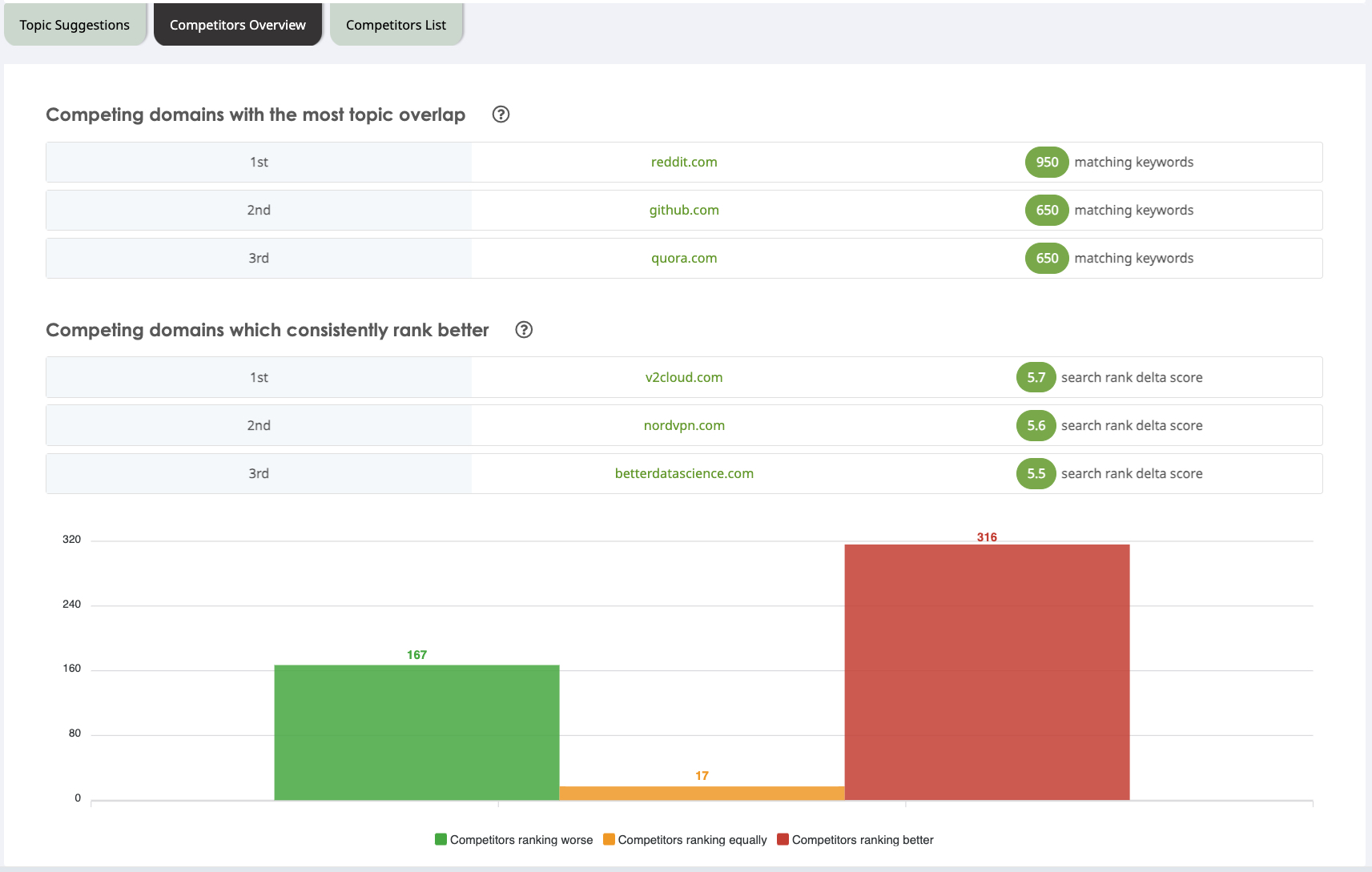Viewport: 1372px width, 872px height.
Task: Toggle orange Competitors ranking equally legend
Action: point(685,839)
